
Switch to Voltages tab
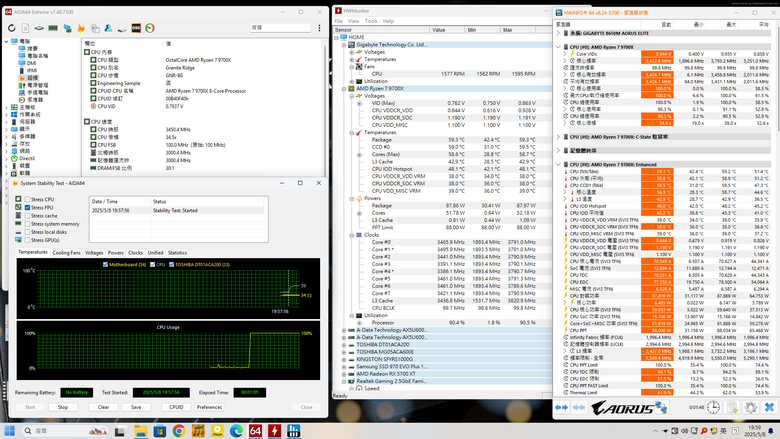click(94, 253)
